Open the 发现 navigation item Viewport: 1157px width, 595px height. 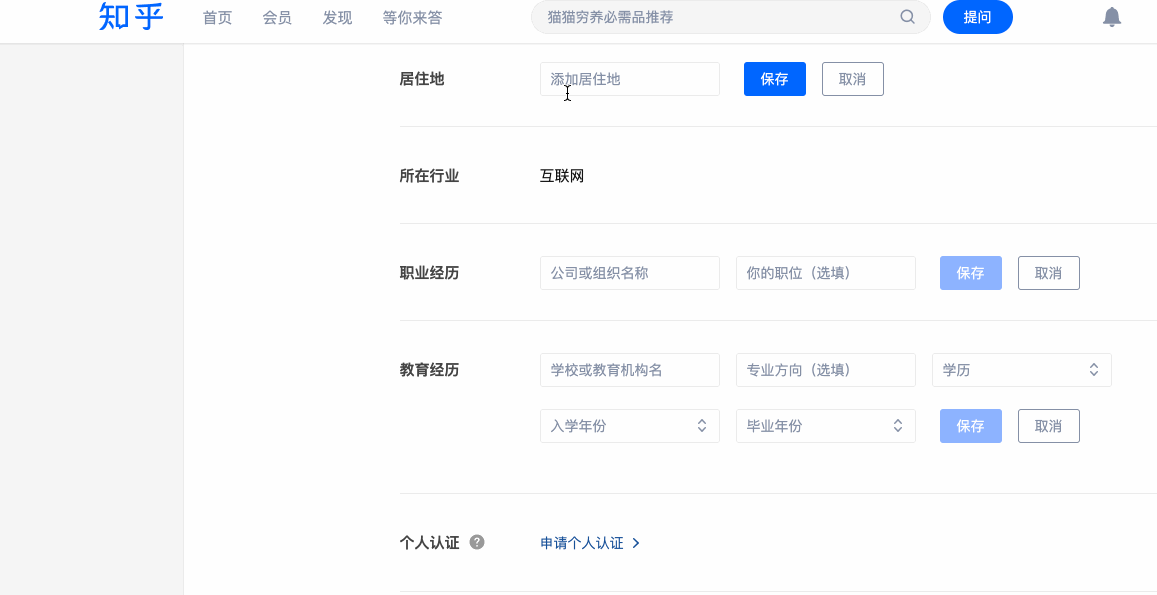[337, 18]
